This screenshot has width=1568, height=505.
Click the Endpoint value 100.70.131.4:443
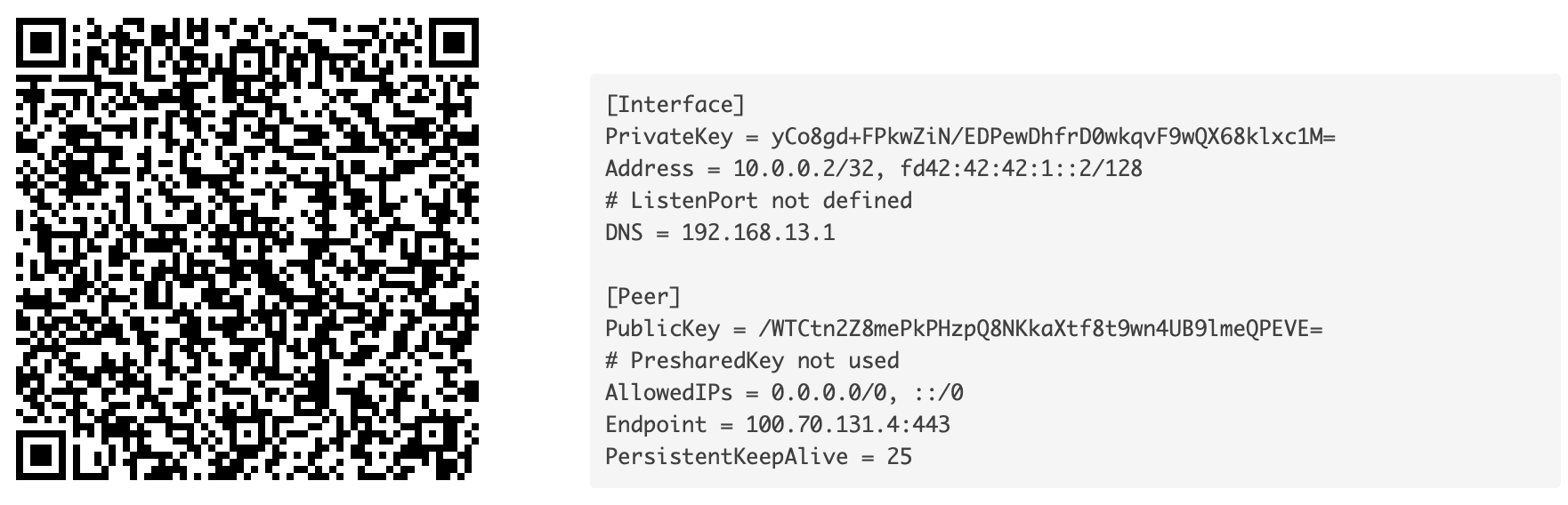848,425
